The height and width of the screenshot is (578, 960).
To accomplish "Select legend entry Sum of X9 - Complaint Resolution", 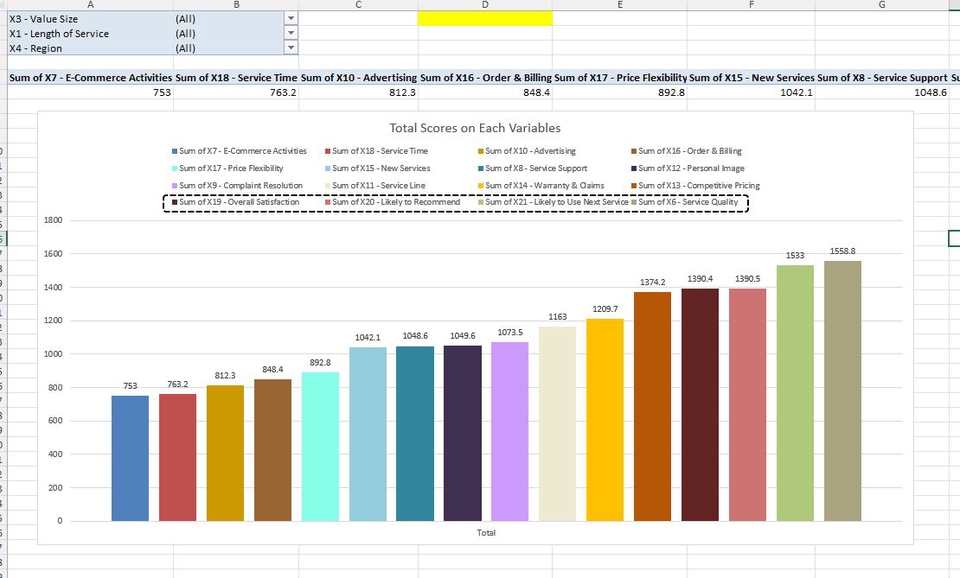I will coord(238,185).
